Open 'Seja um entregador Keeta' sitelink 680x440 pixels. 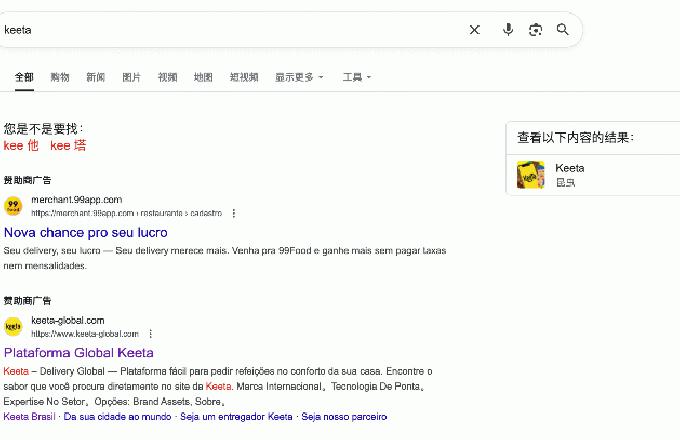click(236, 417)
